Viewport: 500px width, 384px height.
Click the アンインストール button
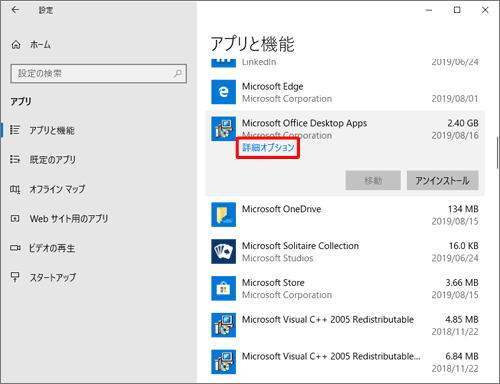[x=443, y=180]
